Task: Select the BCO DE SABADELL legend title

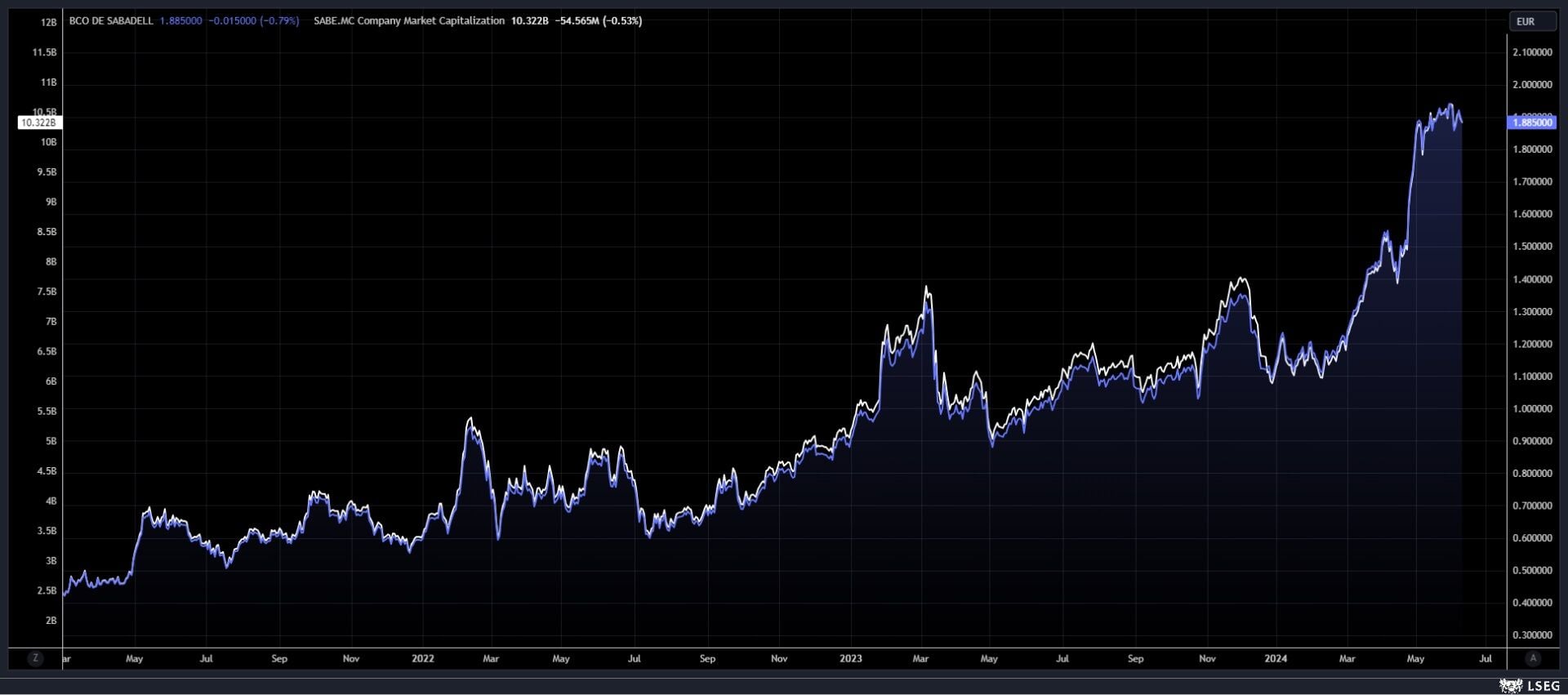Action: click(x=111, y=21)
